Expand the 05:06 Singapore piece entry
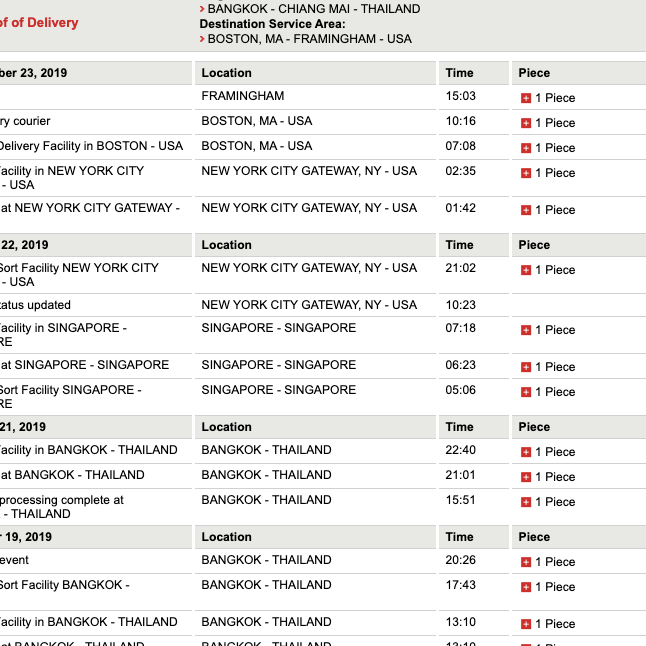Screen dimensions: 646x646 (526, 392)
